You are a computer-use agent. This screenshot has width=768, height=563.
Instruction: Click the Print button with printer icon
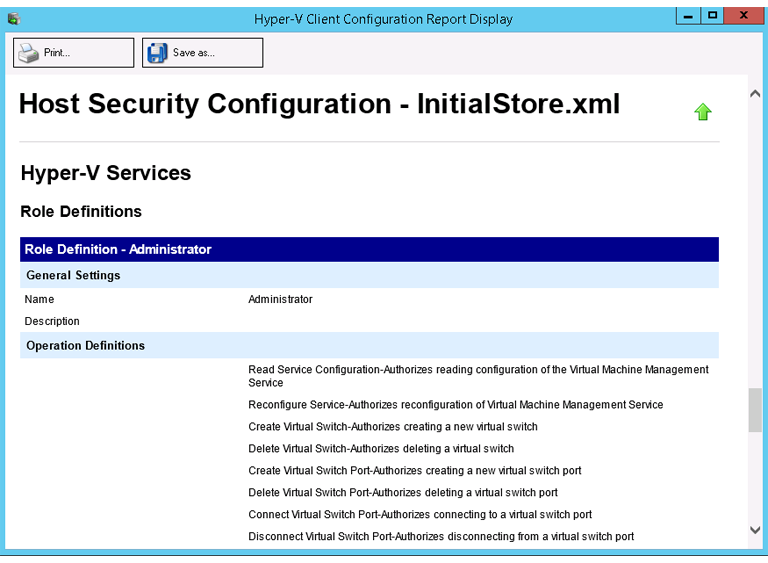pyautogui.click(x=73, y=53)
